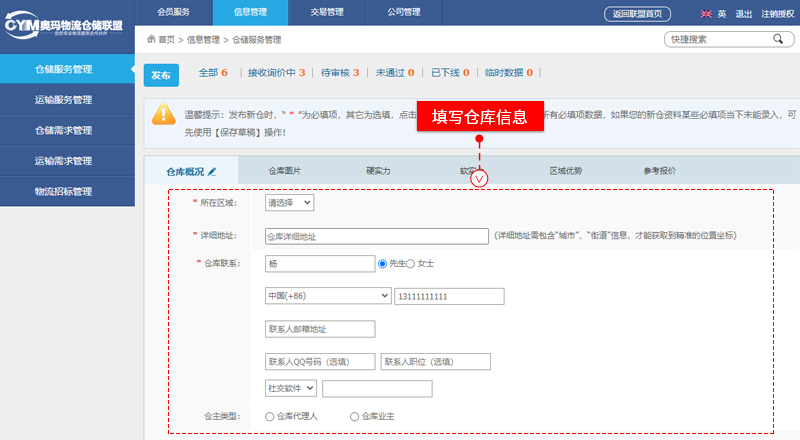Click the pencil icon beside 仓库概况

click(x=212, y=172)
